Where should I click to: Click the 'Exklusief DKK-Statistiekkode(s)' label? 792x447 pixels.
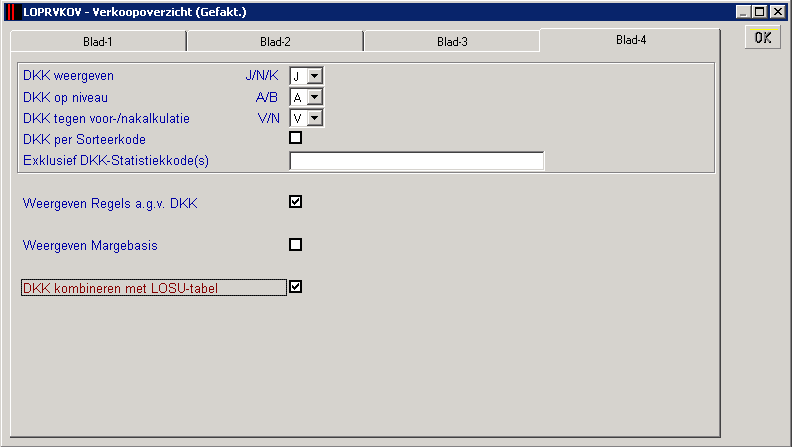(116, 161)
